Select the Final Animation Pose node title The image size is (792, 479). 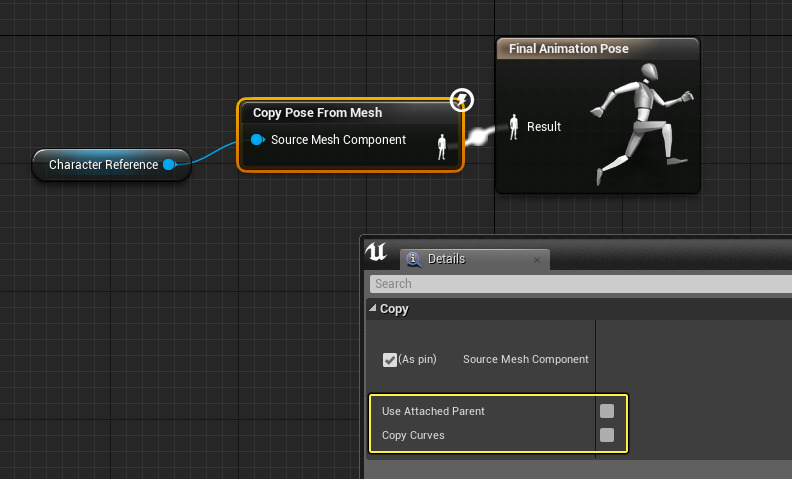pyautogui.click(x=568, y=48)
